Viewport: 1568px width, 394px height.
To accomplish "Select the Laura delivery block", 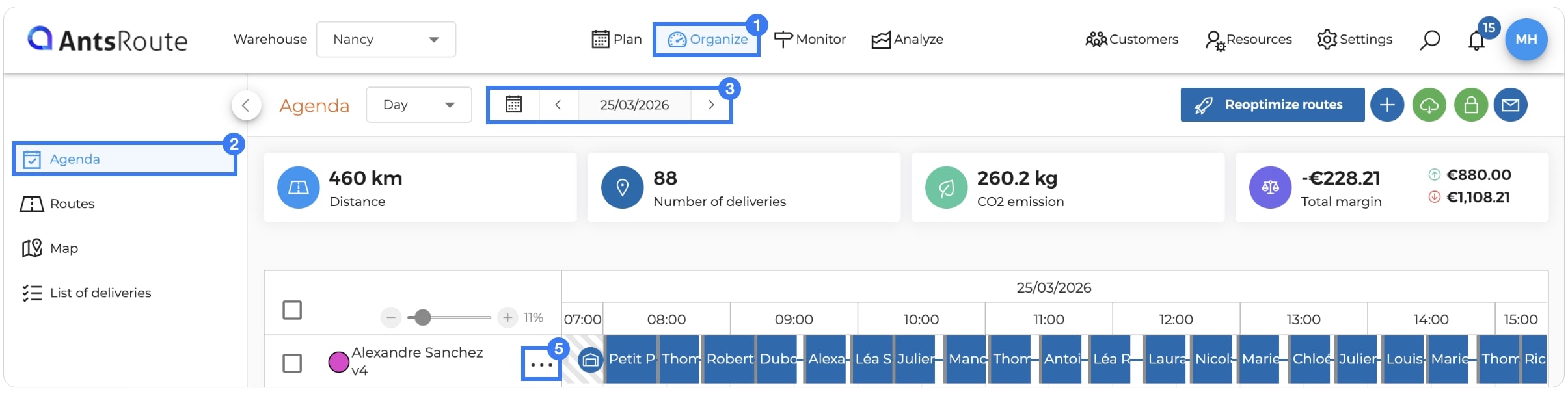I will (x=1166, y=359).
